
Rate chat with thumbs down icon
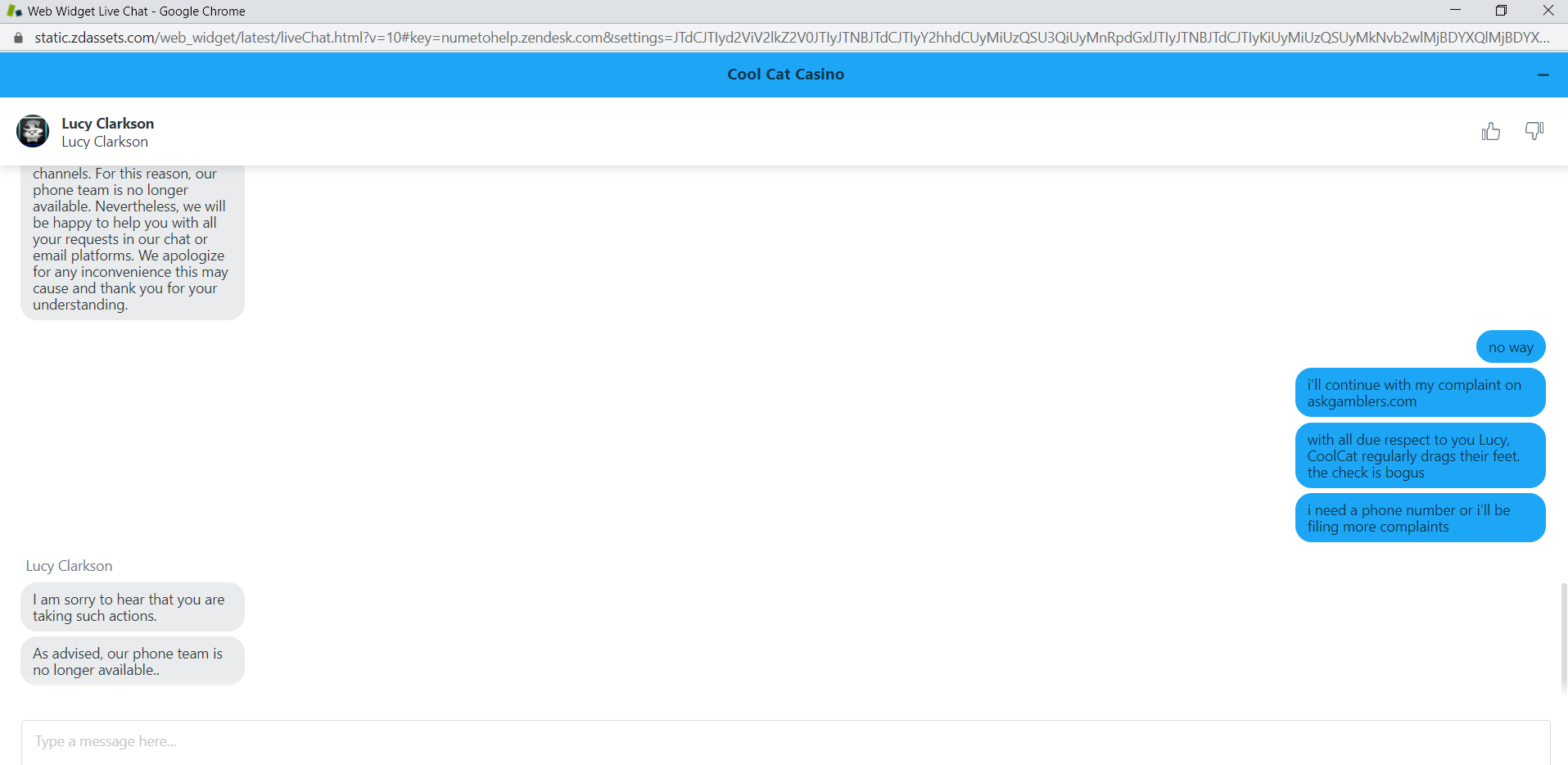pos(1534,131)
